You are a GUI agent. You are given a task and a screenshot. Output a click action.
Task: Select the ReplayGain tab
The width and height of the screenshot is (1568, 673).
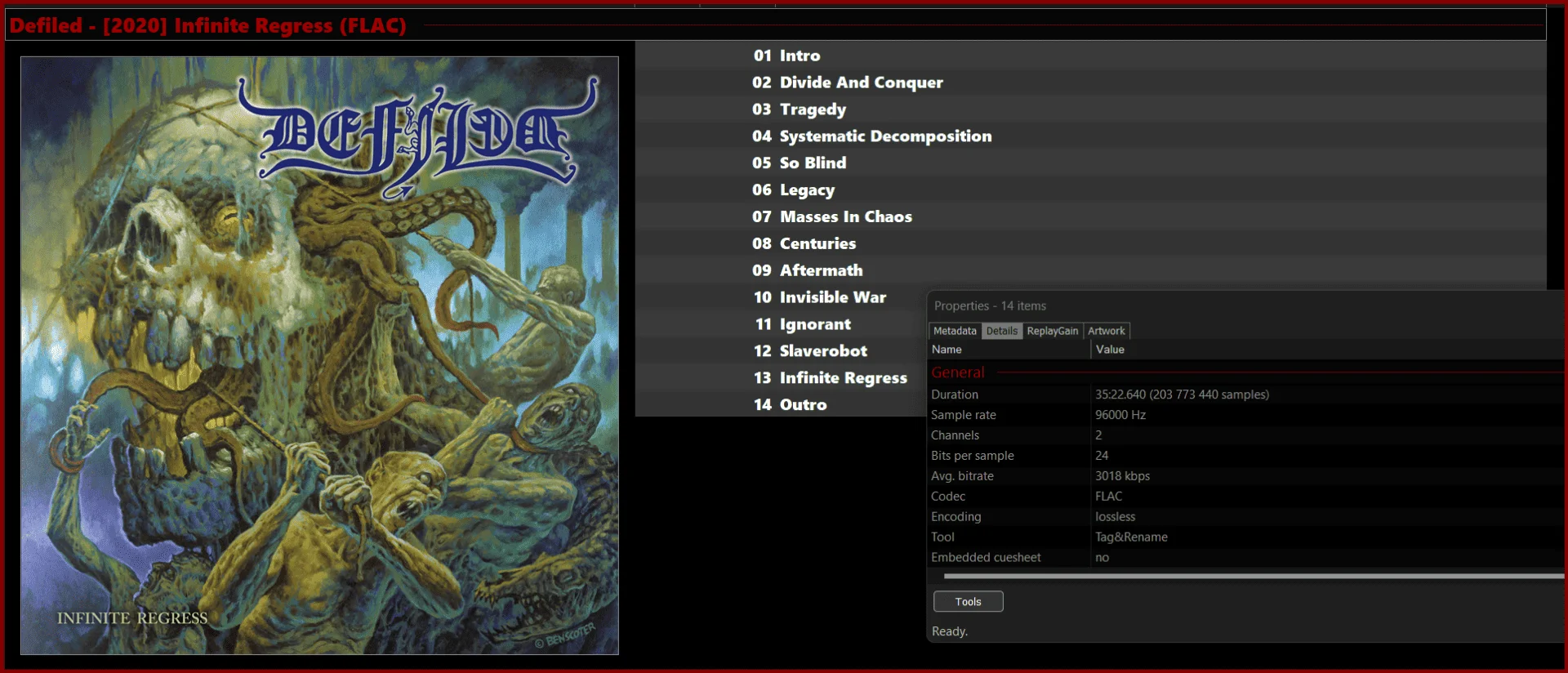[1053, 331]
